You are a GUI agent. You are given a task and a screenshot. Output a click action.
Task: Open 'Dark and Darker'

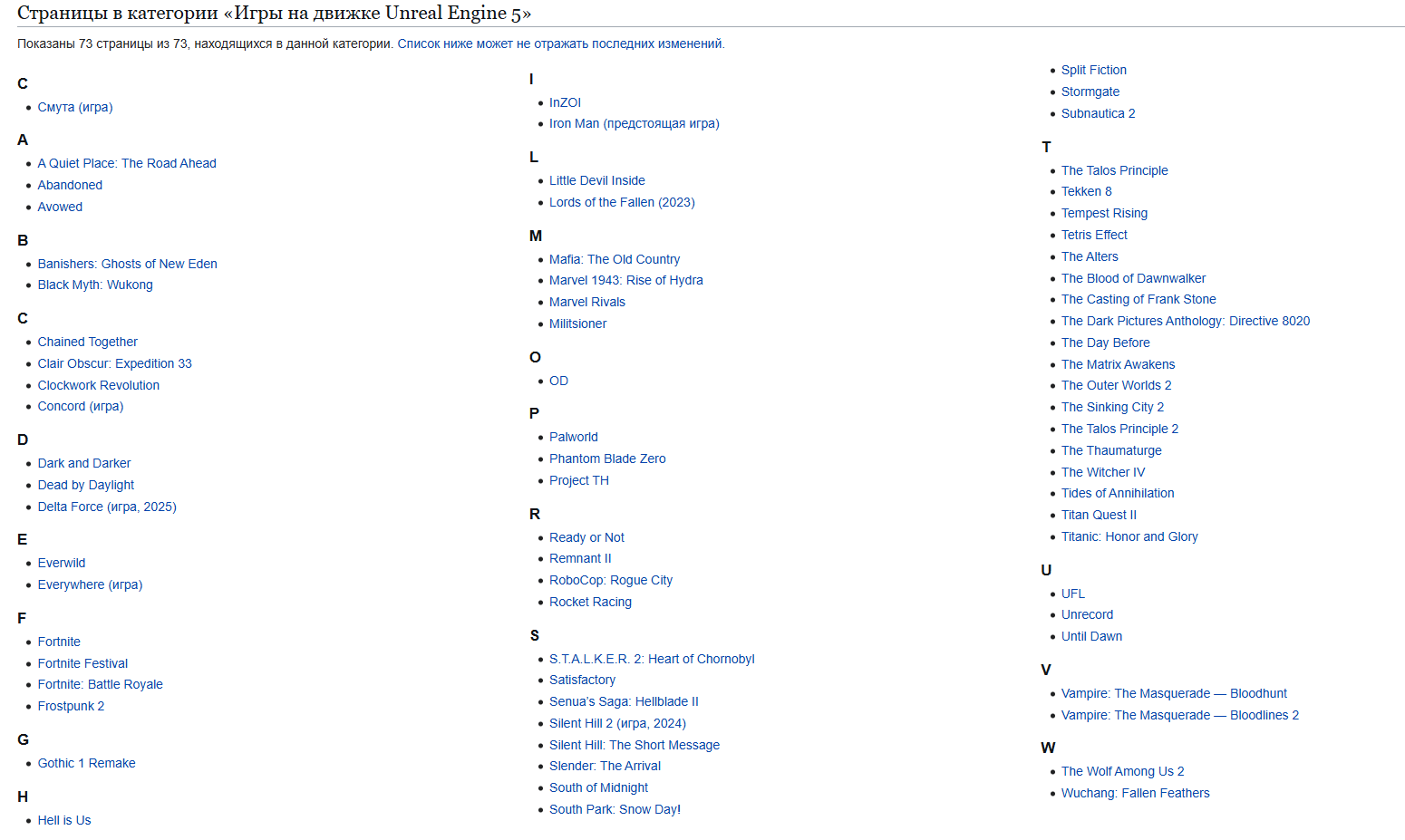pos(84,463)
